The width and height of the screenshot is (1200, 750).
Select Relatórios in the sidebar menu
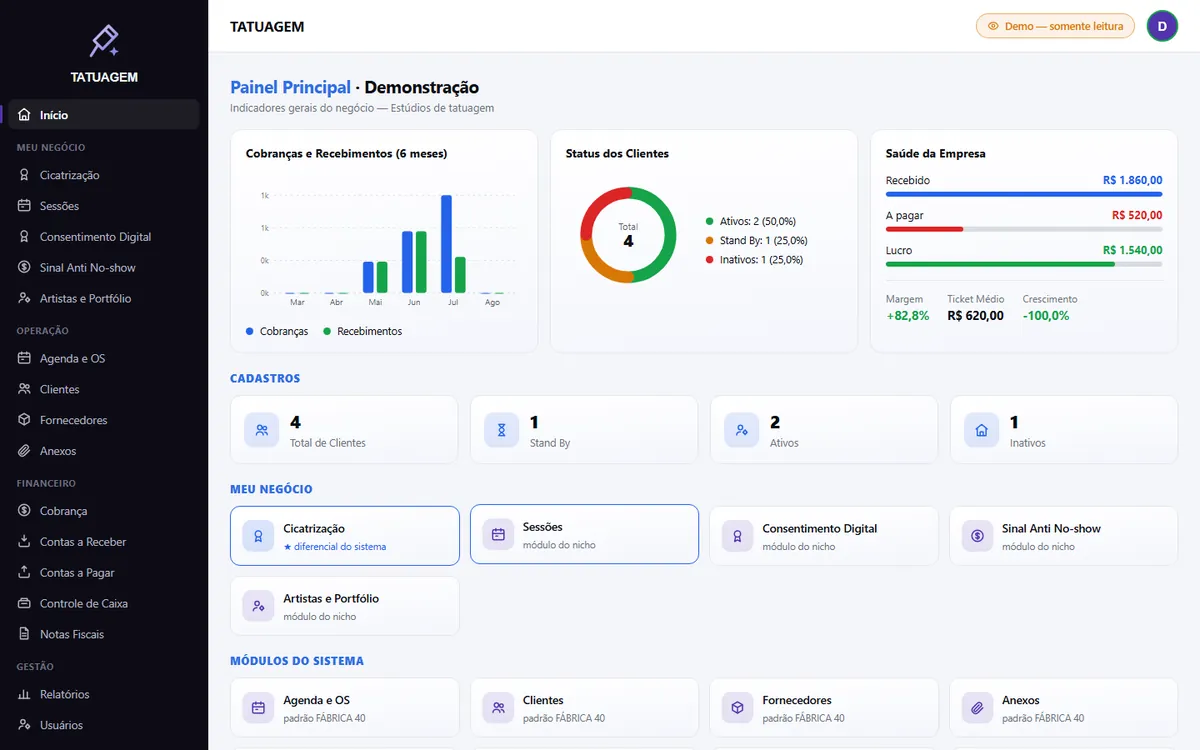click(x=104, y=694)
